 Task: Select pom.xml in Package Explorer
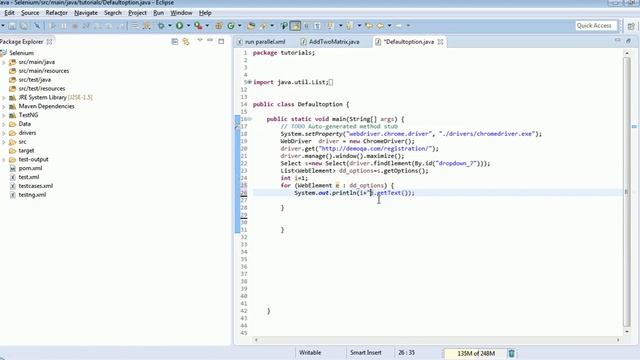click(30, 168)
